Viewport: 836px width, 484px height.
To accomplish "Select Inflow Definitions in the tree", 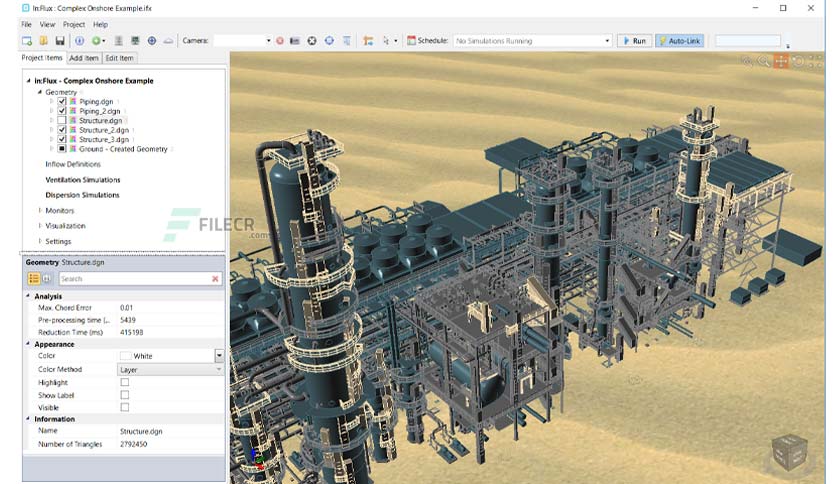I will (73, 164).
